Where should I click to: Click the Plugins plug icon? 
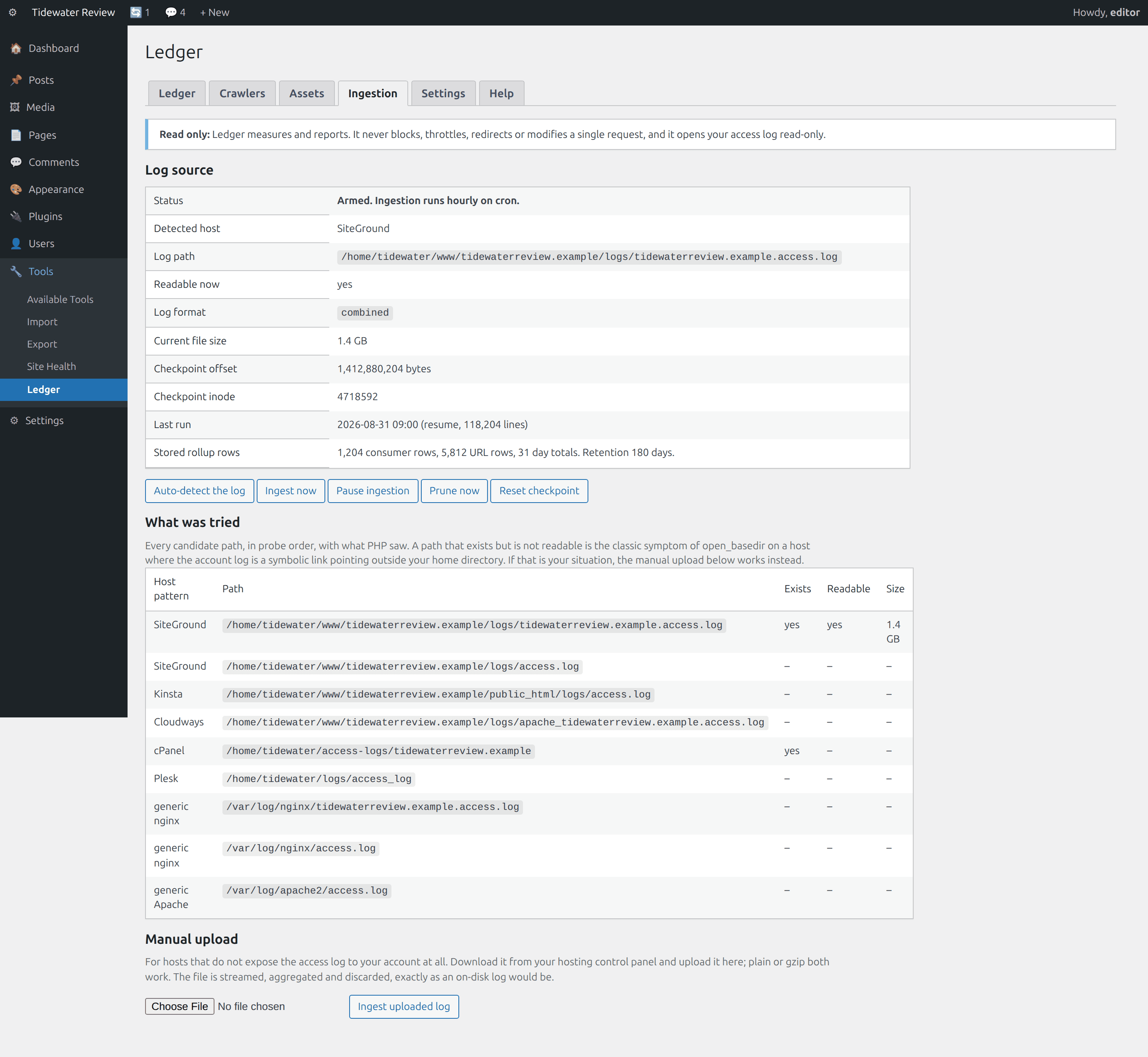click(x=16, y=216)
